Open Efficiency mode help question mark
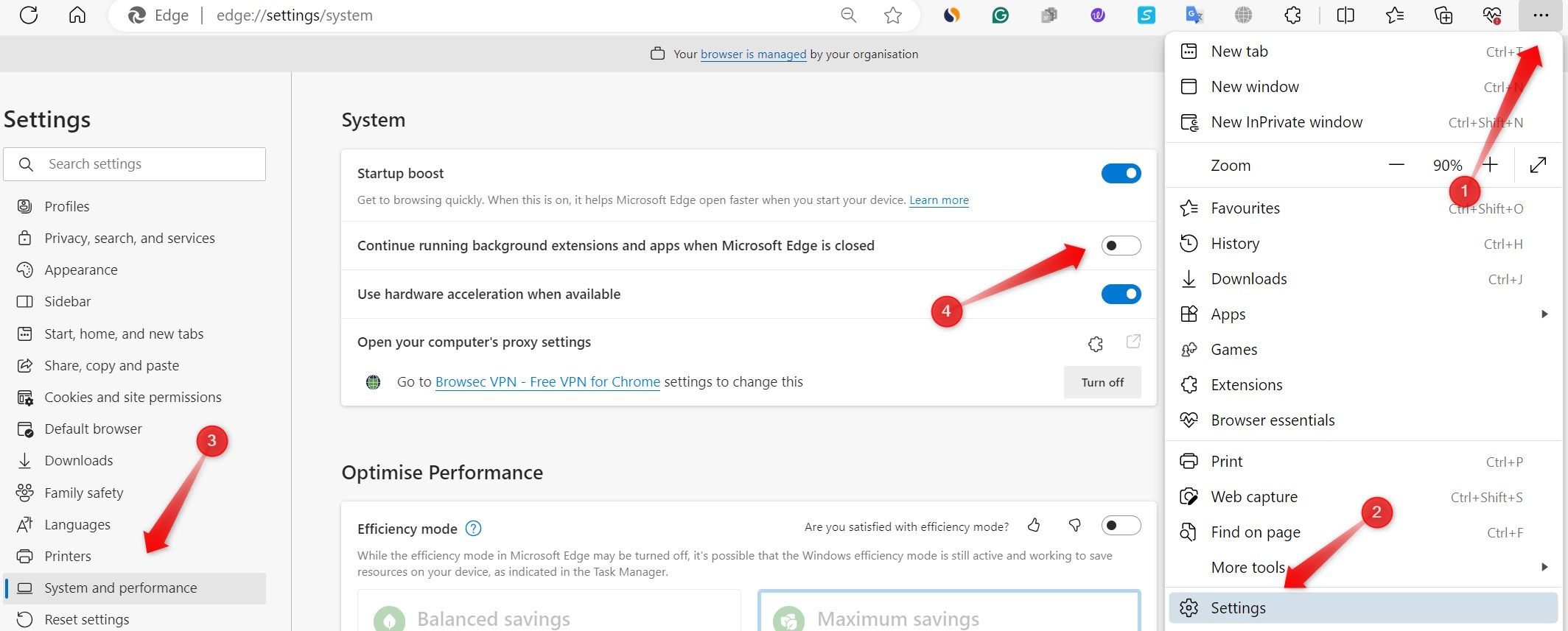 474,529
